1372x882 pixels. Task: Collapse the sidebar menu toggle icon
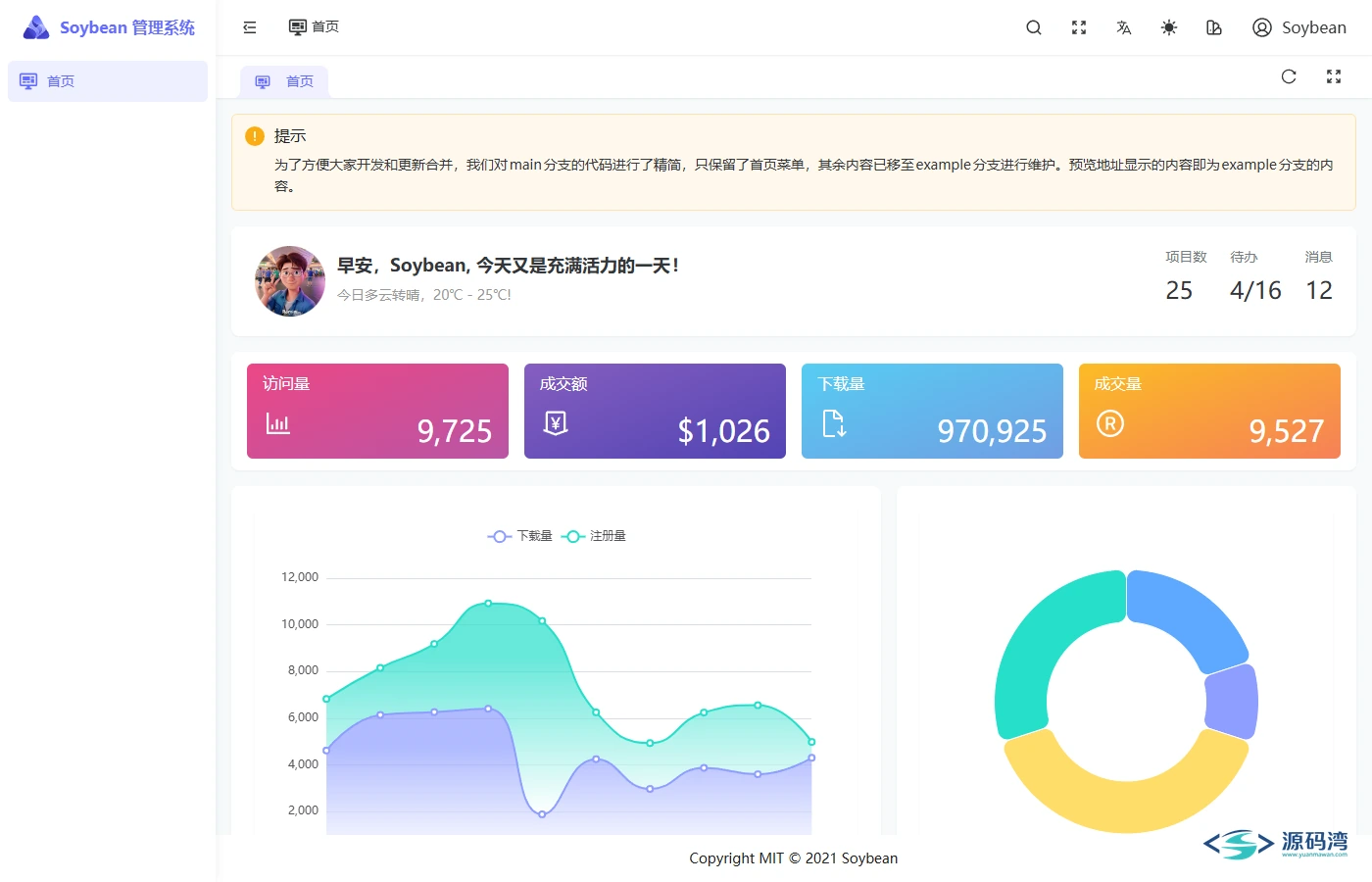click(x=250, y=27)
